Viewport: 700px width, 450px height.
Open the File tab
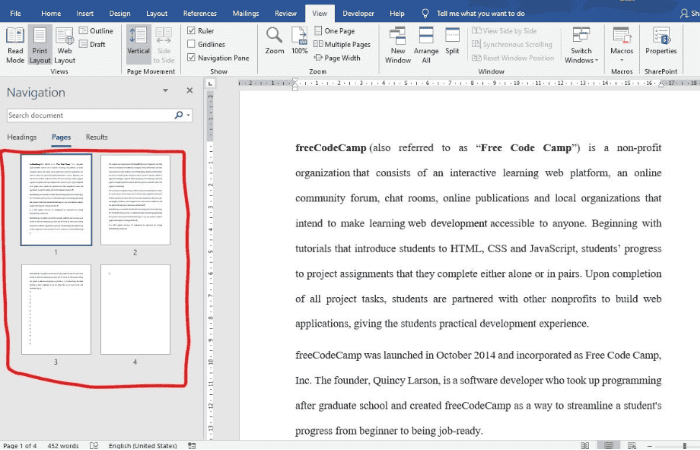click(16, 13)
